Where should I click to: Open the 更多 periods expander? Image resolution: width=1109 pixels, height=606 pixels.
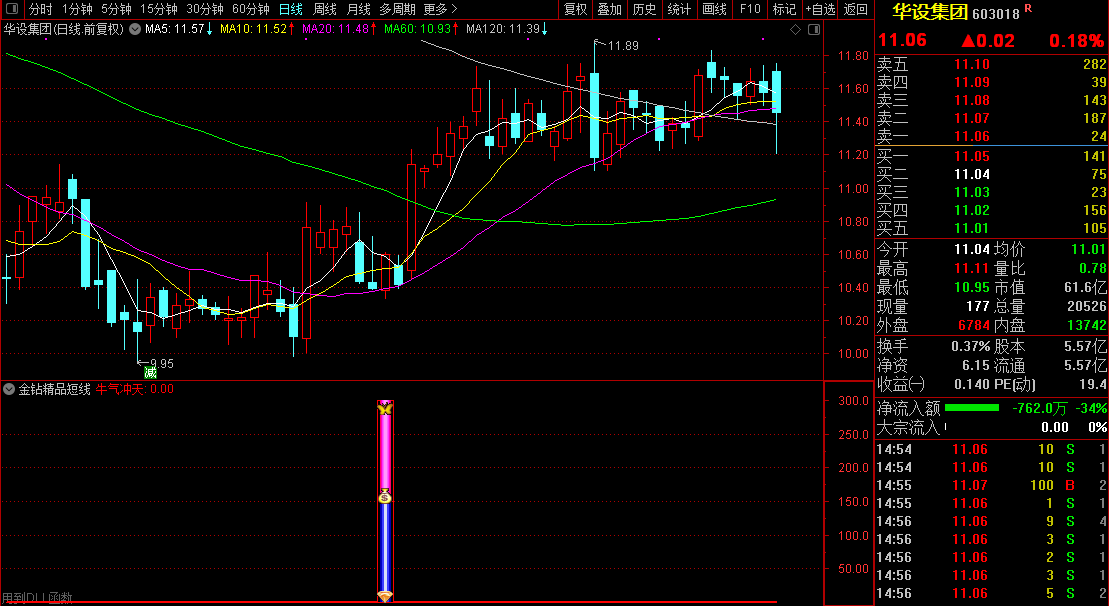tap(440, 9)
